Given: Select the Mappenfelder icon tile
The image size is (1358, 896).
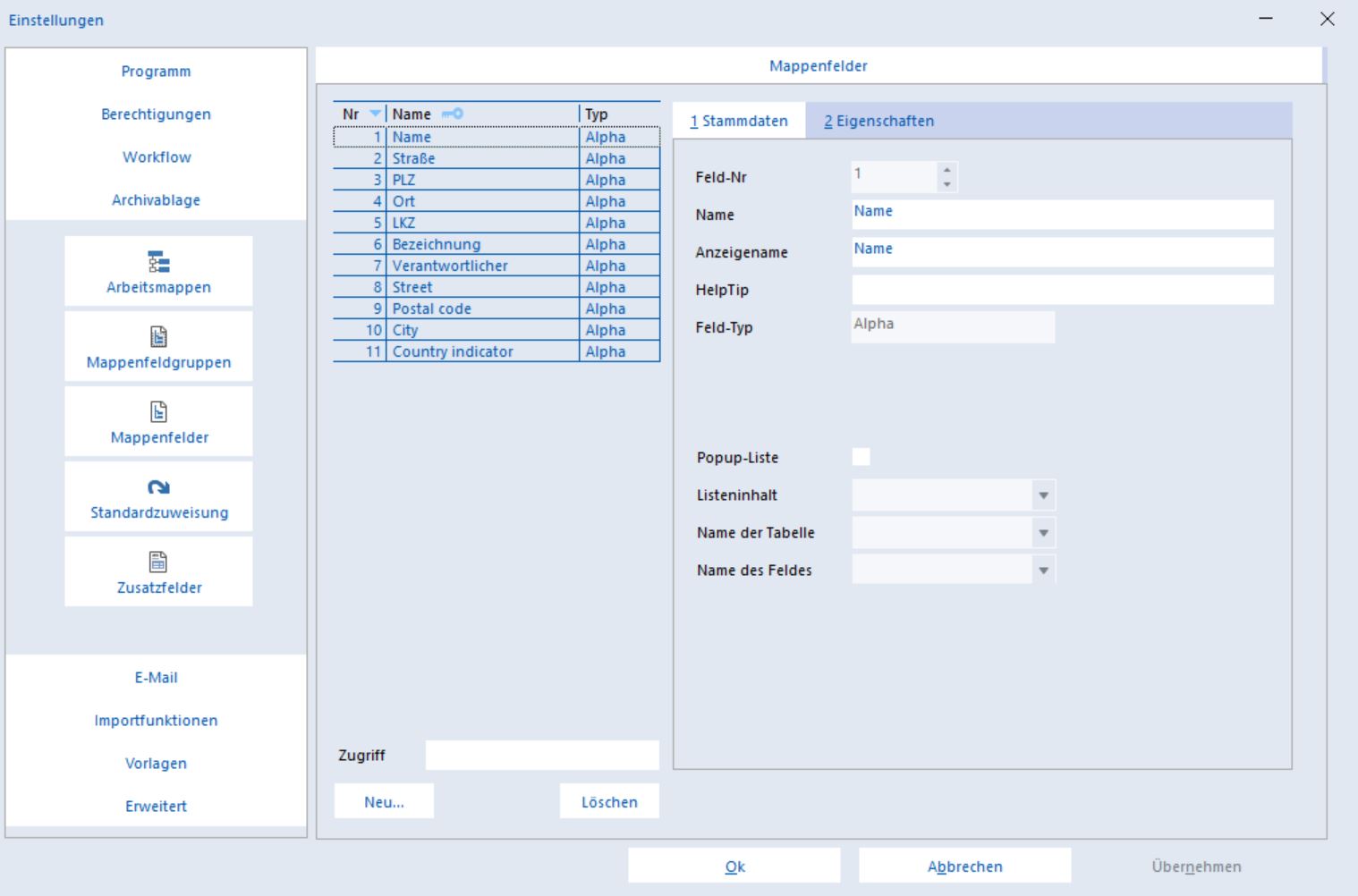Looking at the screenshot, I should tap(158, 421).
